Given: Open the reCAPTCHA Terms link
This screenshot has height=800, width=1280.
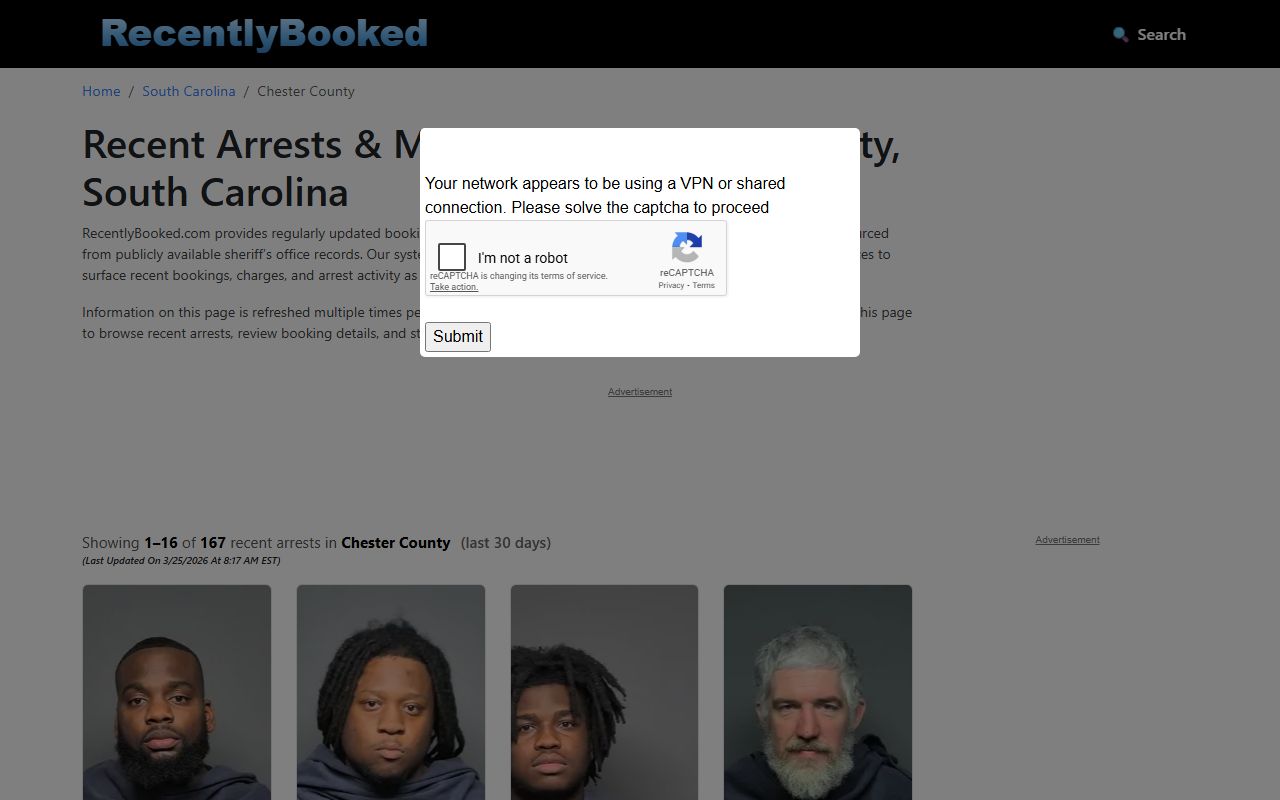Looking at the screenshot, I should click(x=704, y=286).
